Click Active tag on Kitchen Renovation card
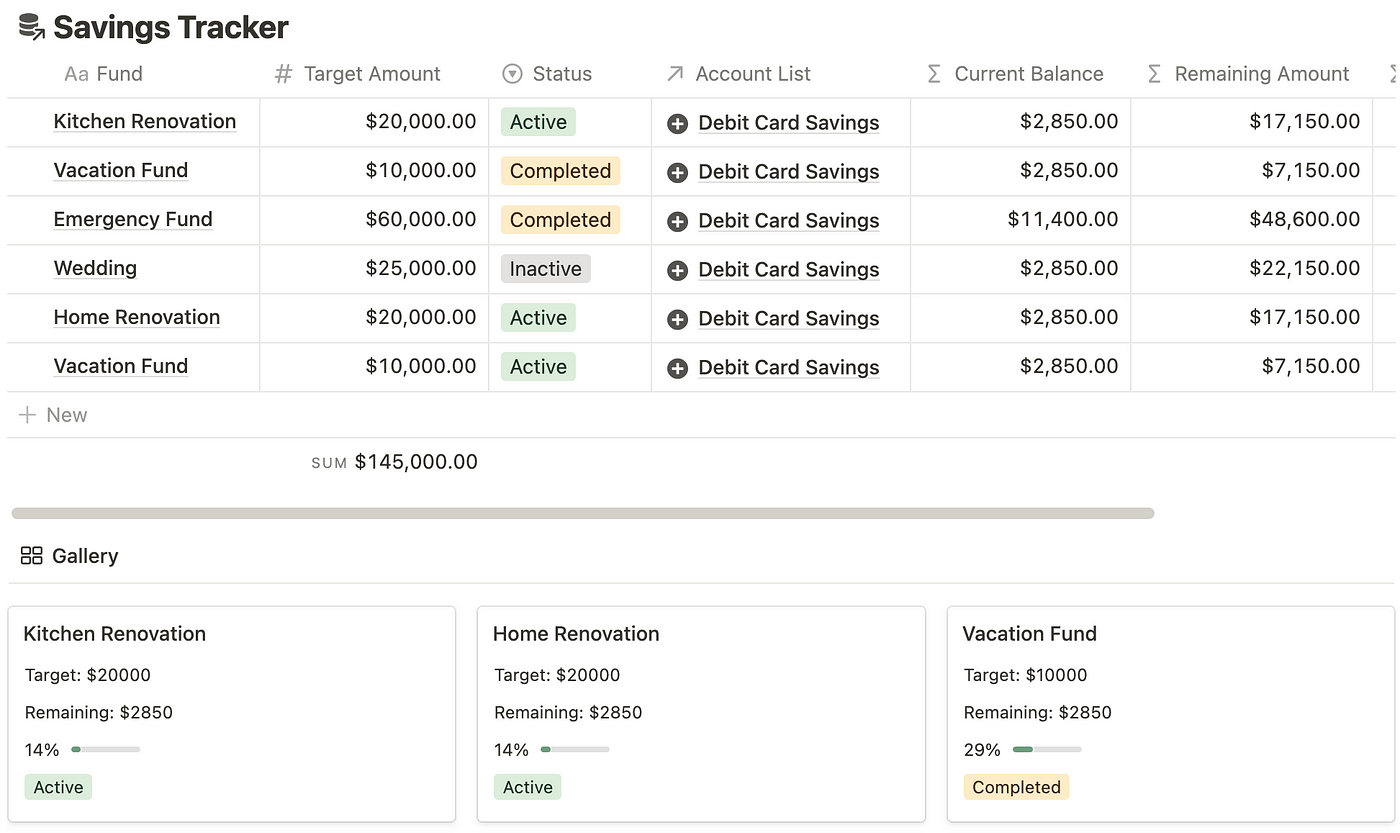The image size is (1400, 833). (x=58, y=787)
